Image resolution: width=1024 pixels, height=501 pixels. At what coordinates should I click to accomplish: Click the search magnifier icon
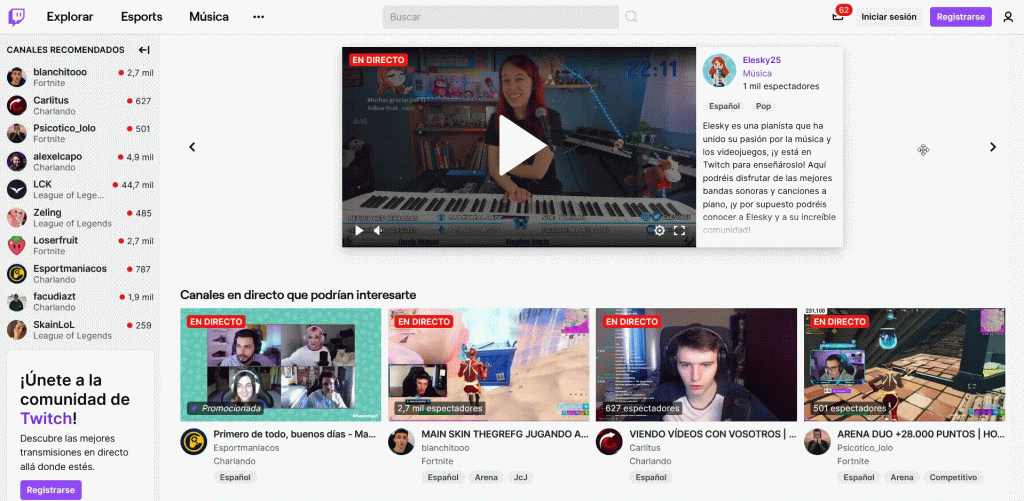(x=631, y=17)
